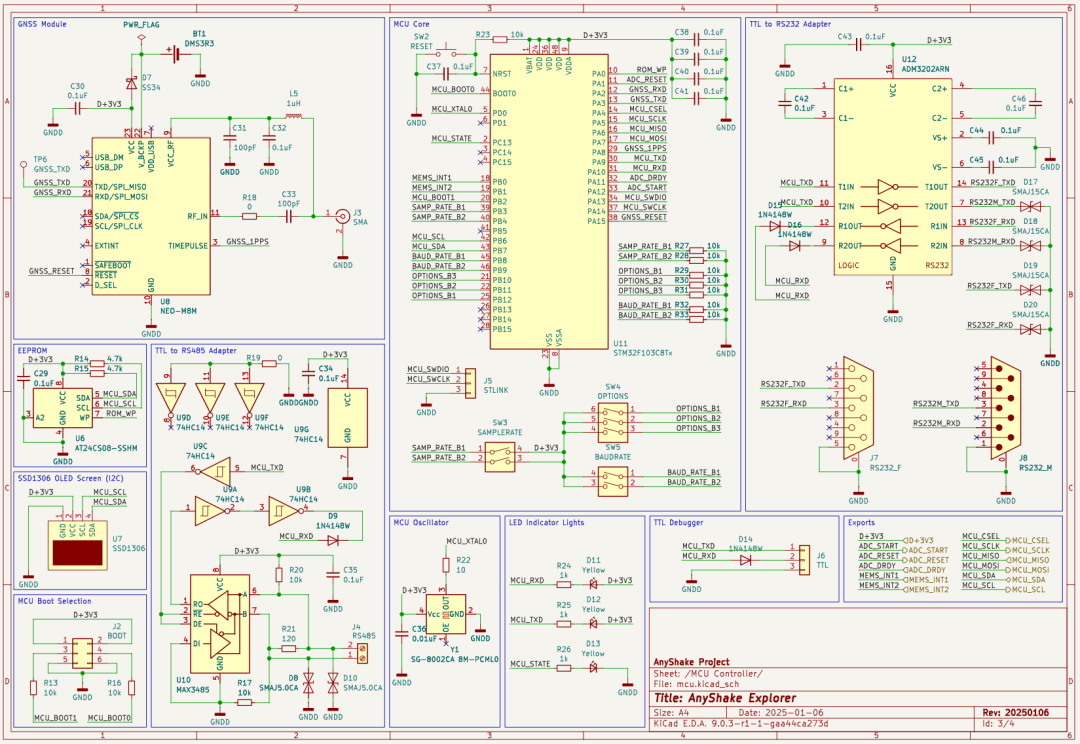The height and width of the screenshot is (744, 1080).
Task: Click the ROM_WP label on EEPROM WP pin
Action: click(121, 413)
